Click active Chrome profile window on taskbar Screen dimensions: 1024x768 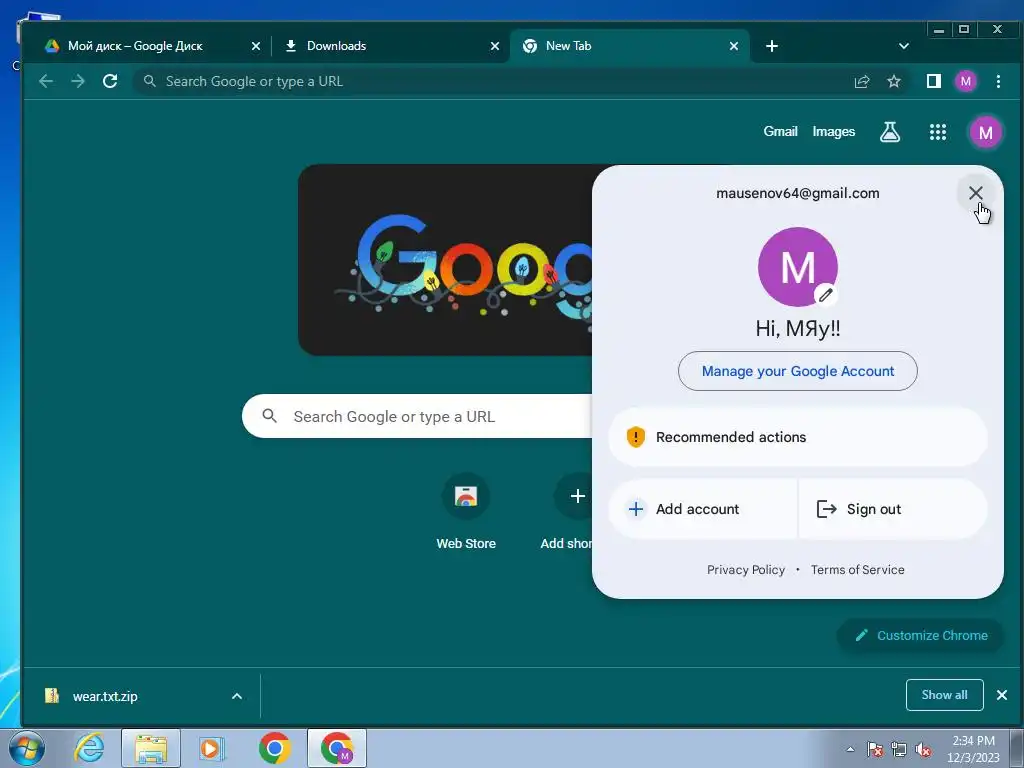tap(336, 748)
